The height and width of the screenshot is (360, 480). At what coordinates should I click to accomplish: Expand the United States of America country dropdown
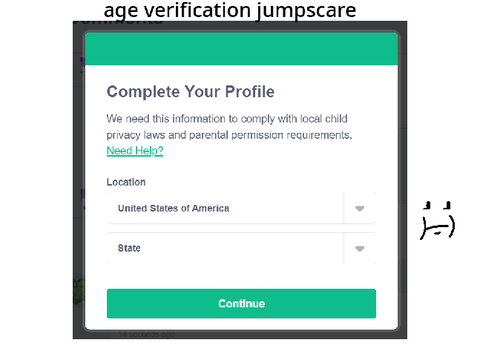pyautogui.click(x=241, y=208)
